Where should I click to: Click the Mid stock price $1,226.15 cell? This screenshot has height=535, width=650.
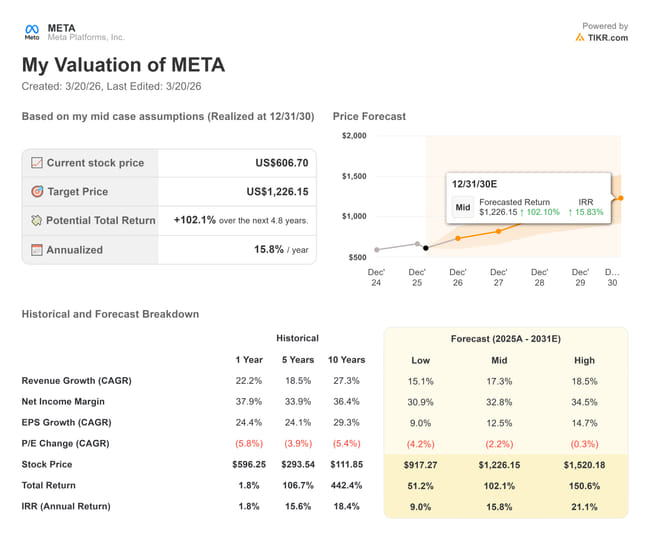point(503,465)
